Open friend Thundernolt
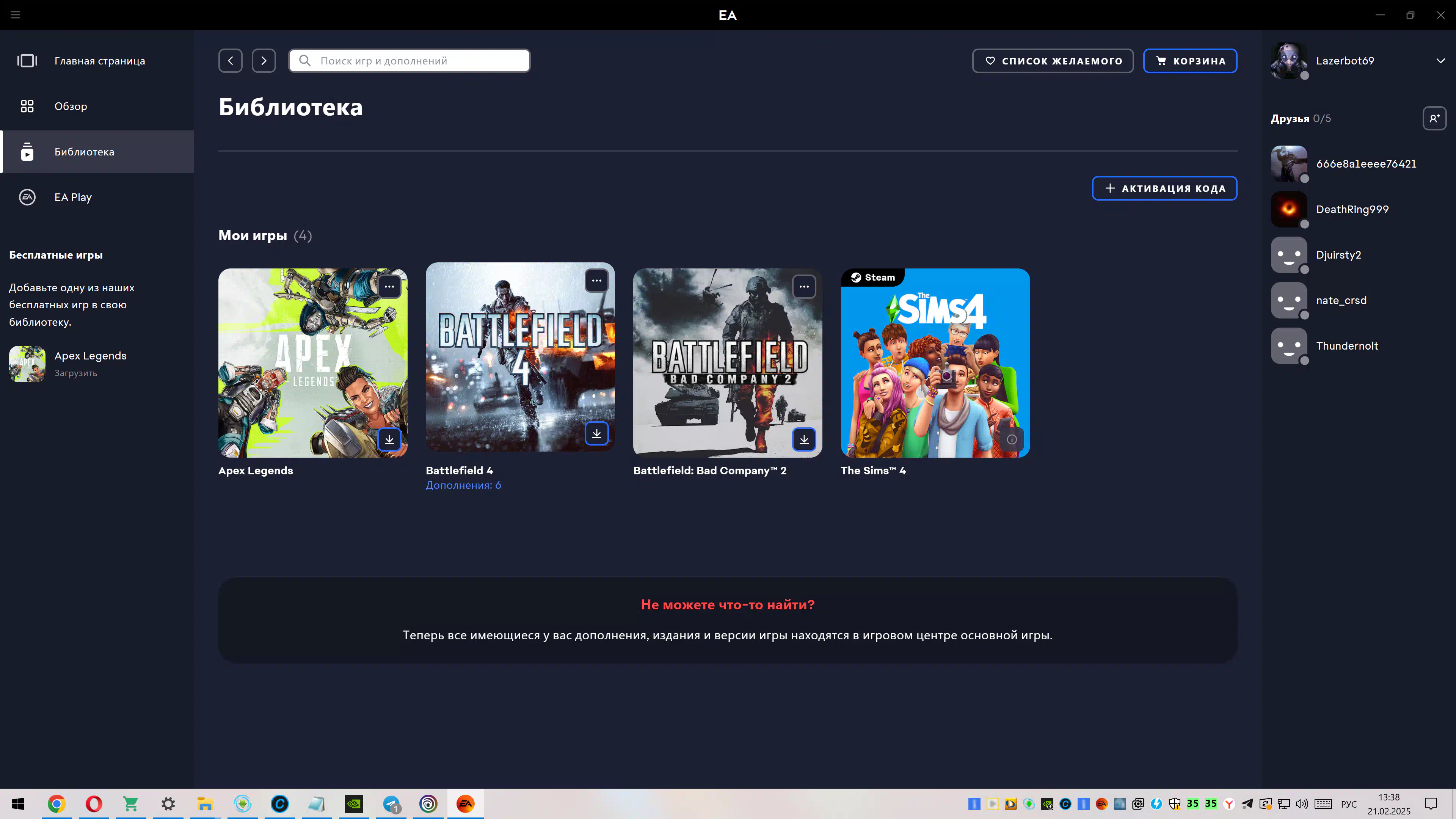Viewport: 1456px width, 819px height. 1359,346
